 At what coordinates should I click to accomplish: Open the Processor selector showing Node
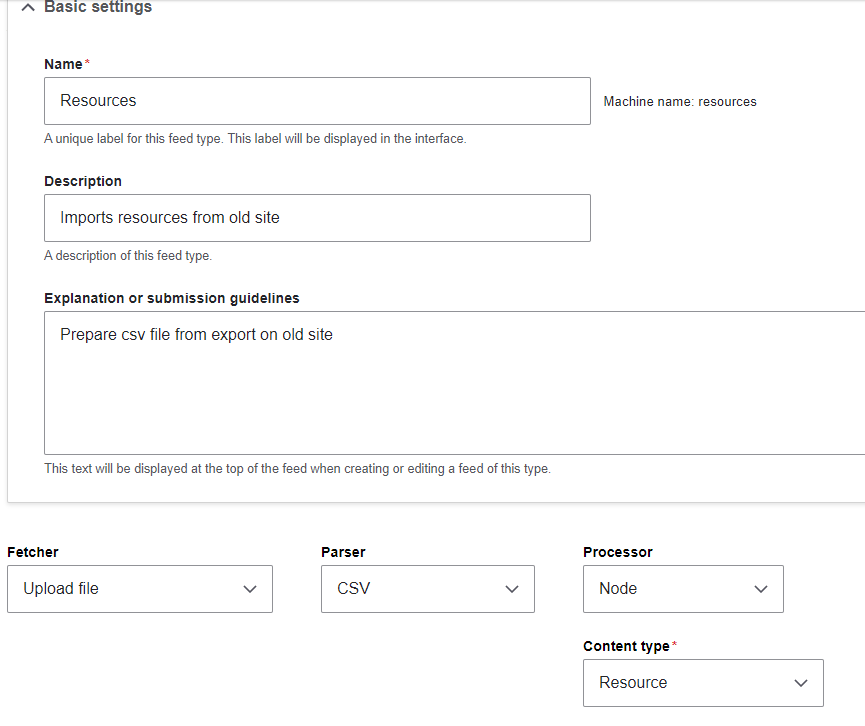point(683,589)
